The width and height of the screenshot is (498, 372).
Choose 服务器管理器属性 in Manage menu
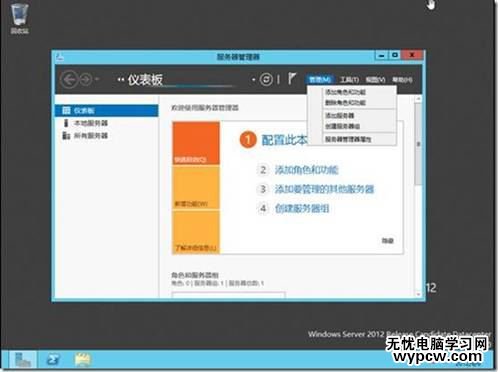click(x=348, y=139)
